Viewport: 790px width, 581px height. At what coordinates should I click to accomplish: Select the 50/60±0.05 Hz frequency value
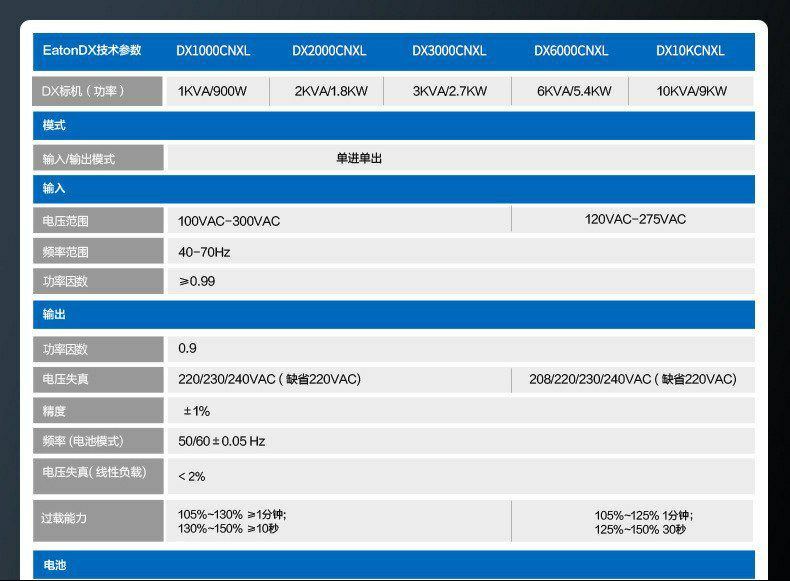[x=222, y=441]
